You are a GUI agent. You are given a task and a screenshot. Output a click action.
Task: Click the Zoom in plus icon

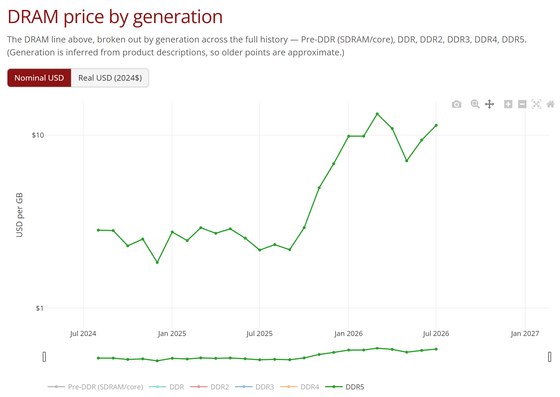(508, 104)
